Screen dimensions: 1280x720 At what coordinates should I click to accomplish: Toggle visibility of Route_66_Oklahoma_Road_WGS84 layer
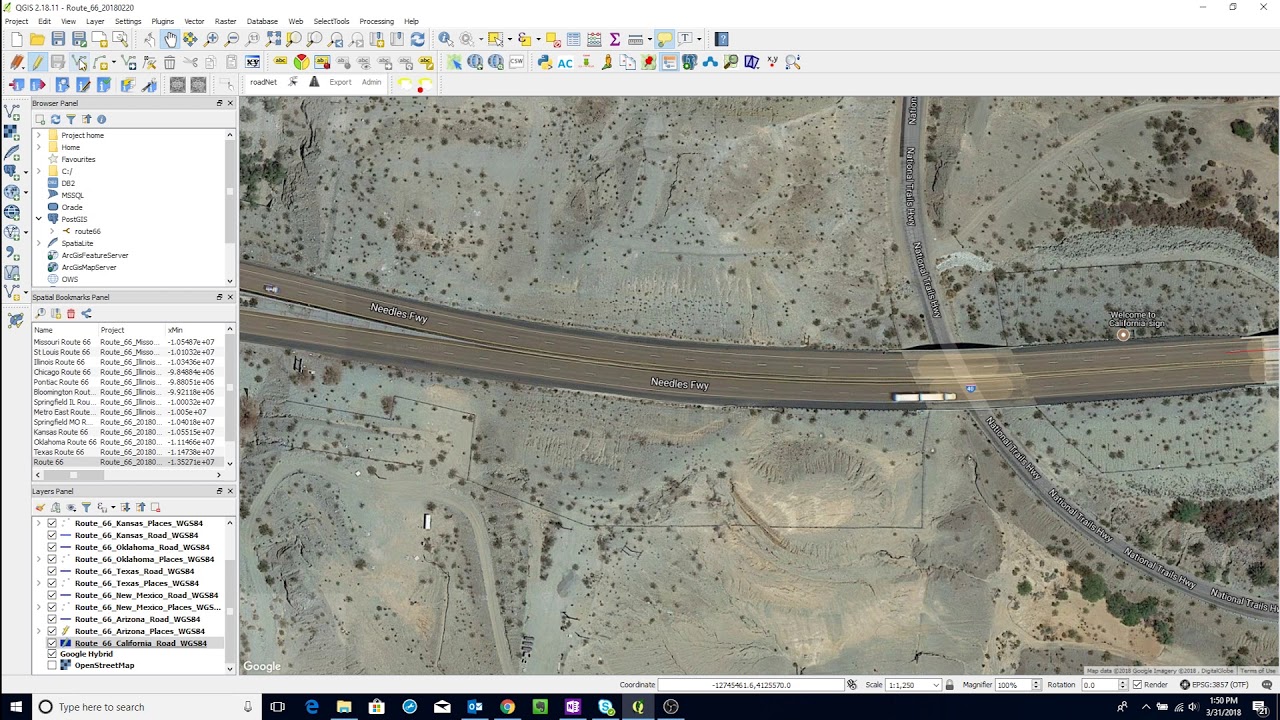pos(52,547)
